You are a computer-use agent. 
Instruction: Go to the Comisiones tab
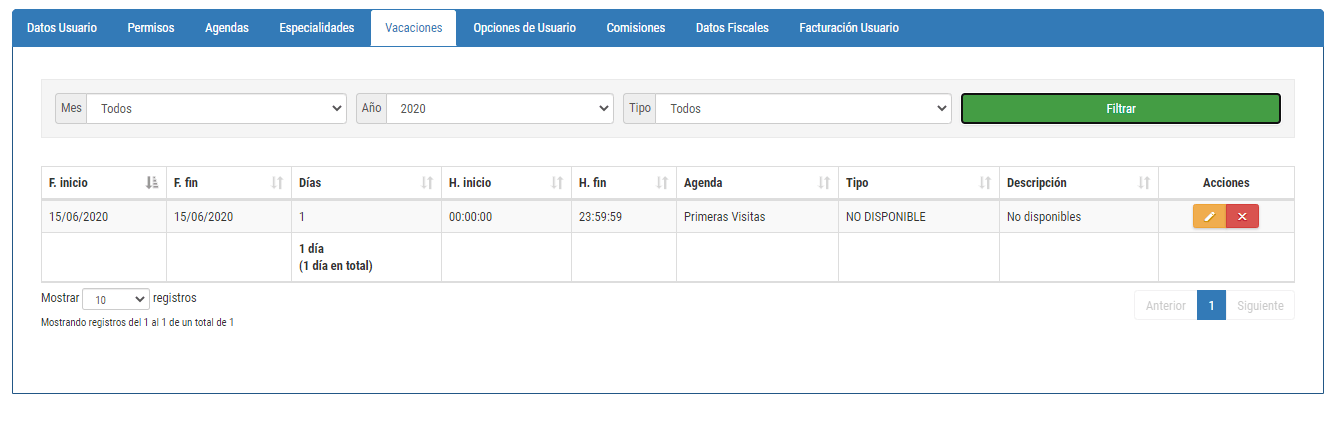tap(635, 28)
